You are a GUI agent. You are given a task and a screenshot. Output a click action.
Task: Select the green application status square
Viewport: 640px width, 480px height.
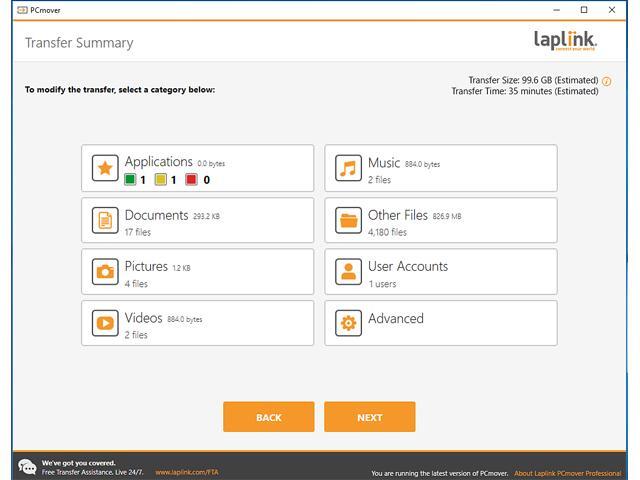[x=130, y=180]
